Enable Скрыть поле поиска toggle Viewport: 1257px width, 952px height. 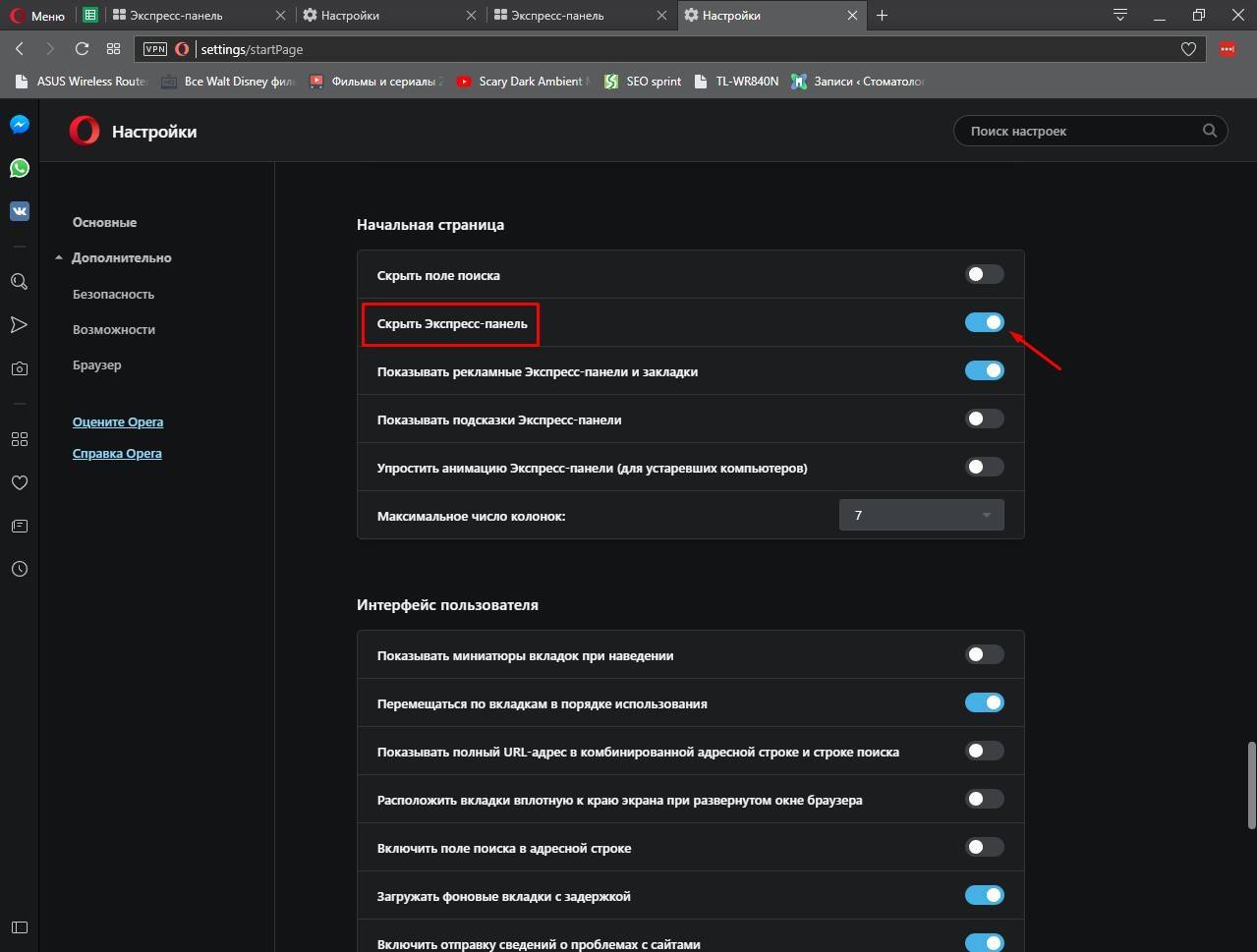(984, 275)
